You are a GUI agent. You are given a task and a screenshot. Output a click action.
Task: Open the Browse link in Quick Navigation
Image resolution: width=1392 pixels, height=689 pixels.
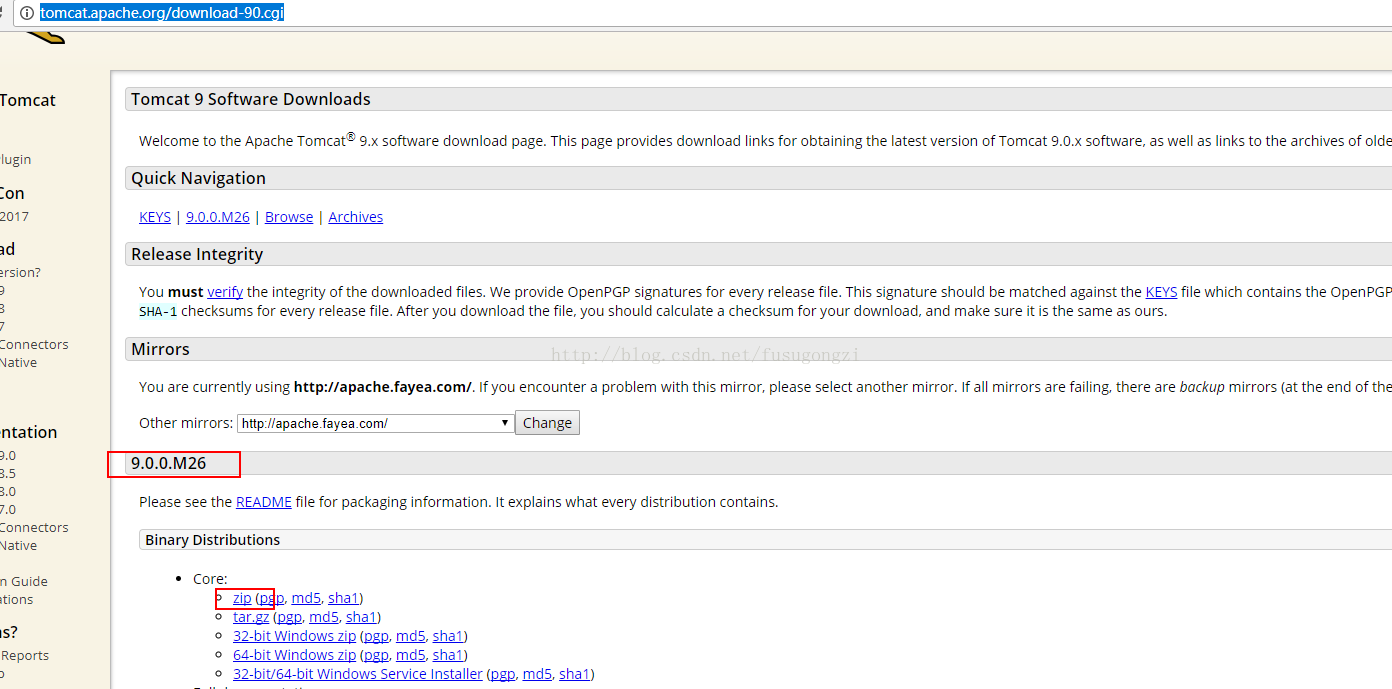click(289, 217)
